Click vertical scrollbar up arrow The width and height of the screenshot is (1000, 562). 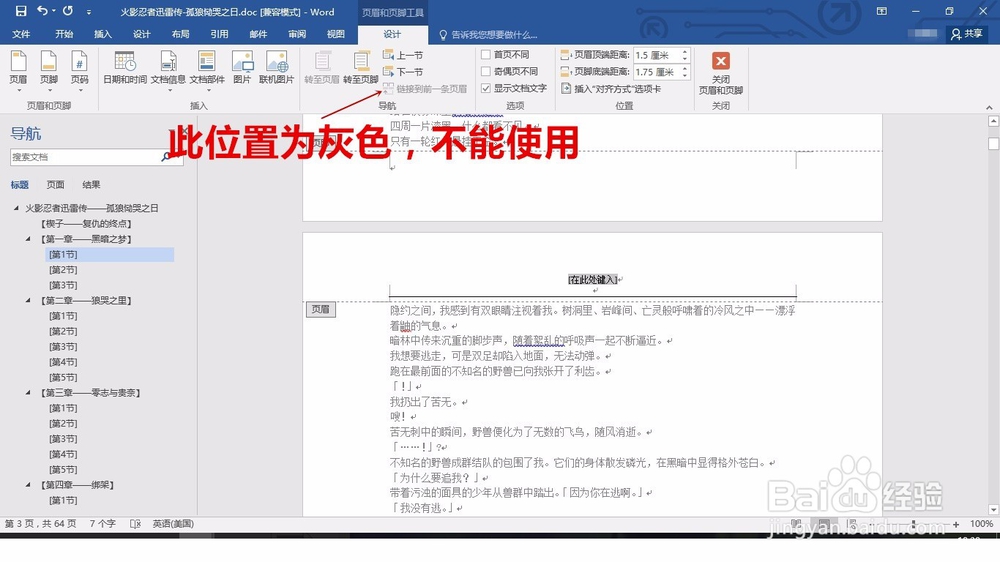click(x=993, y=121)
